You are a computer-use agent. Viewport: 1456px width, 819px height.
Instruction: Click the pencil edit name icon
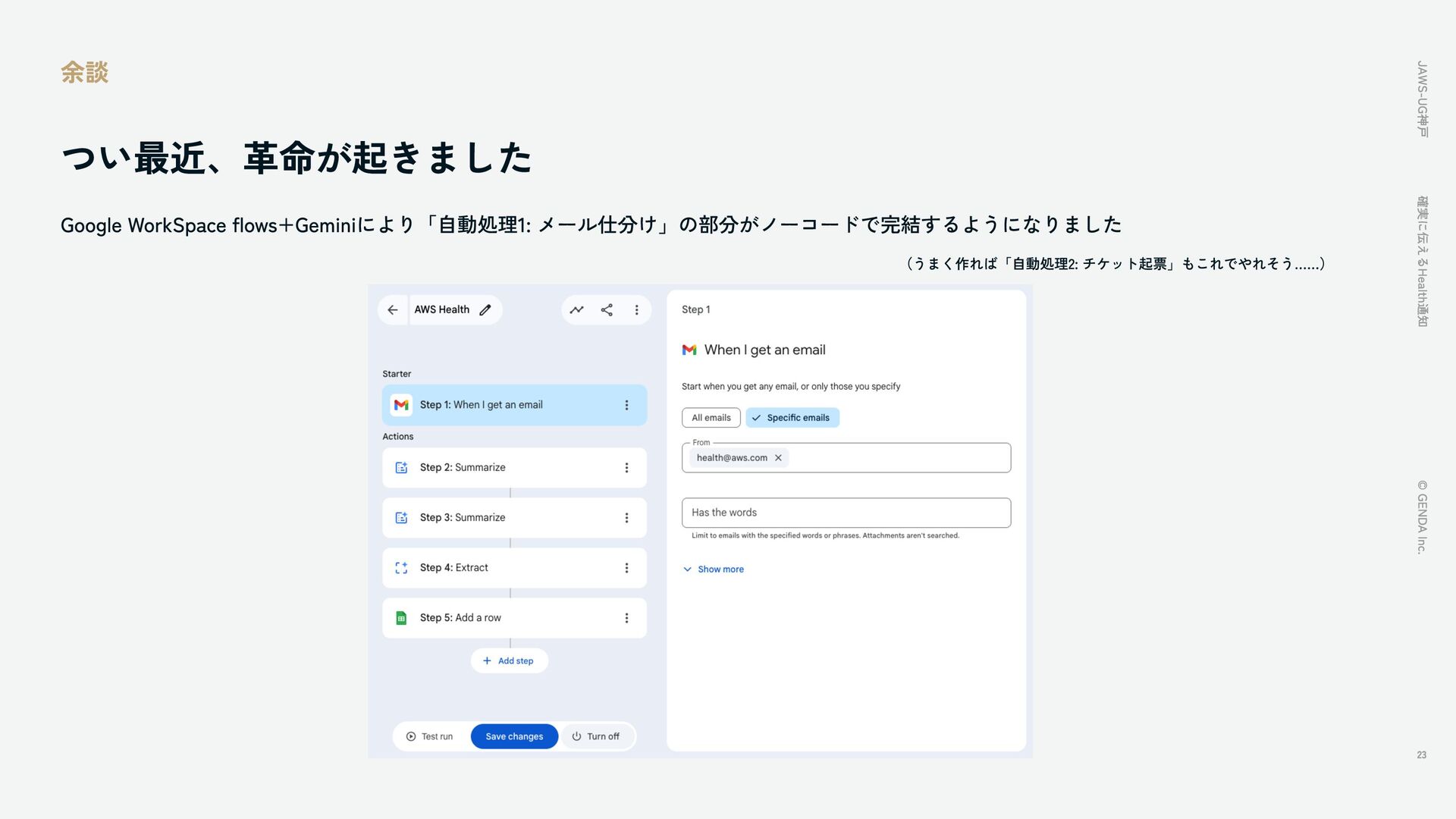click(485, 310)
